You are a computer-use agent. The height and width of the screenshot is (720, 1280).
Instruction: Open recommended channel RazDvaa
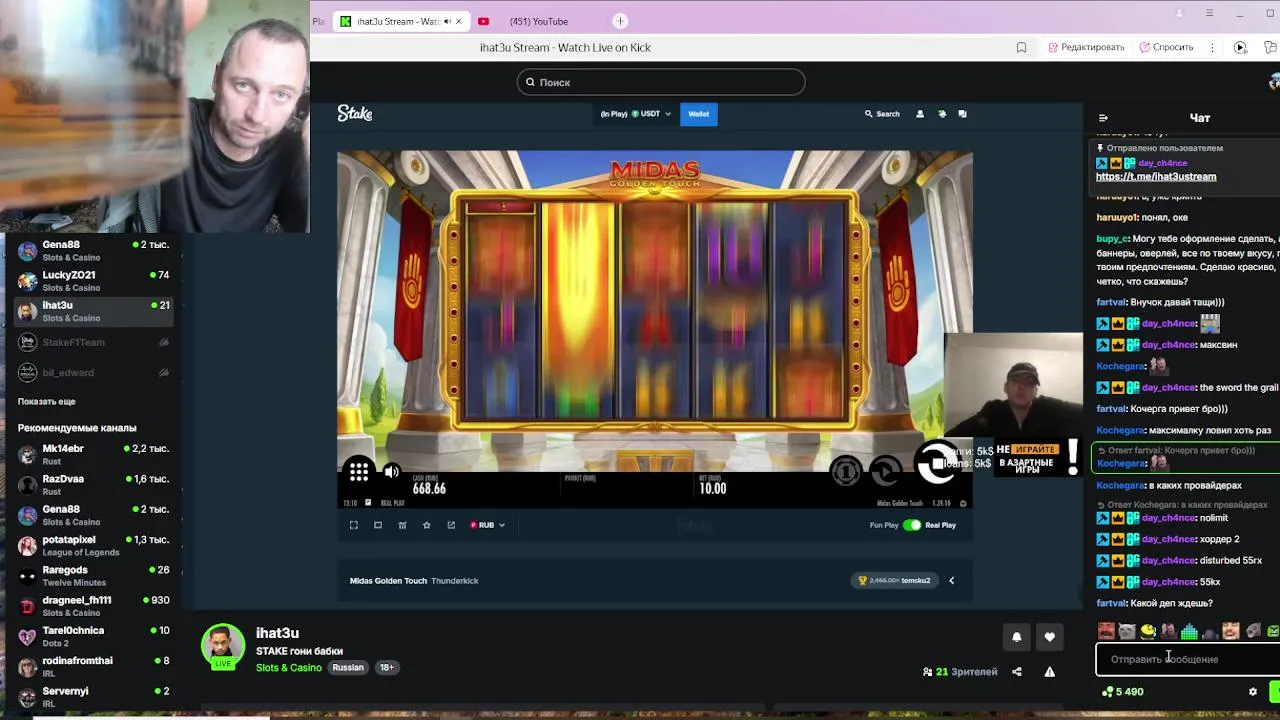point(93,485)
